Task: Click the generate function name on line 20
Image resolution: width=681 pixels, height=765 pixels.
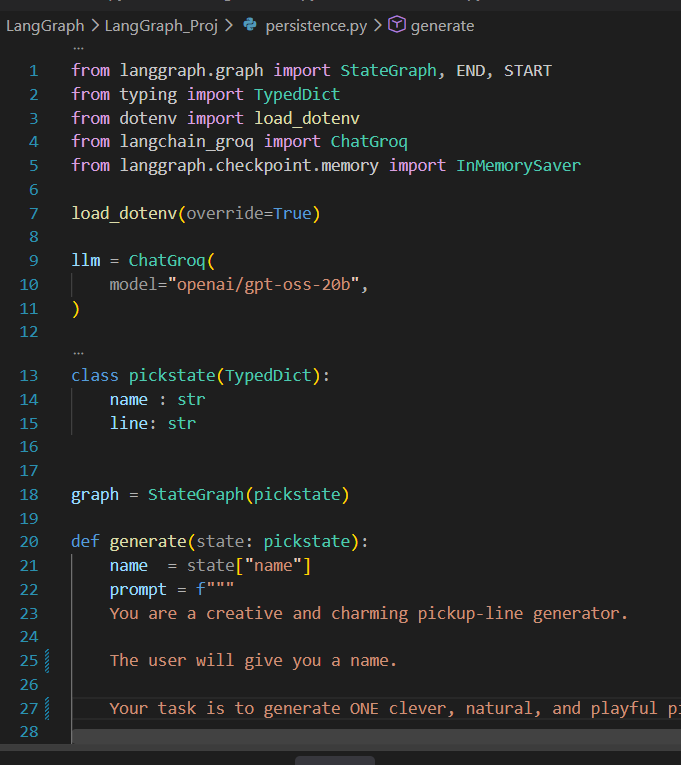Action: [148, 542]
